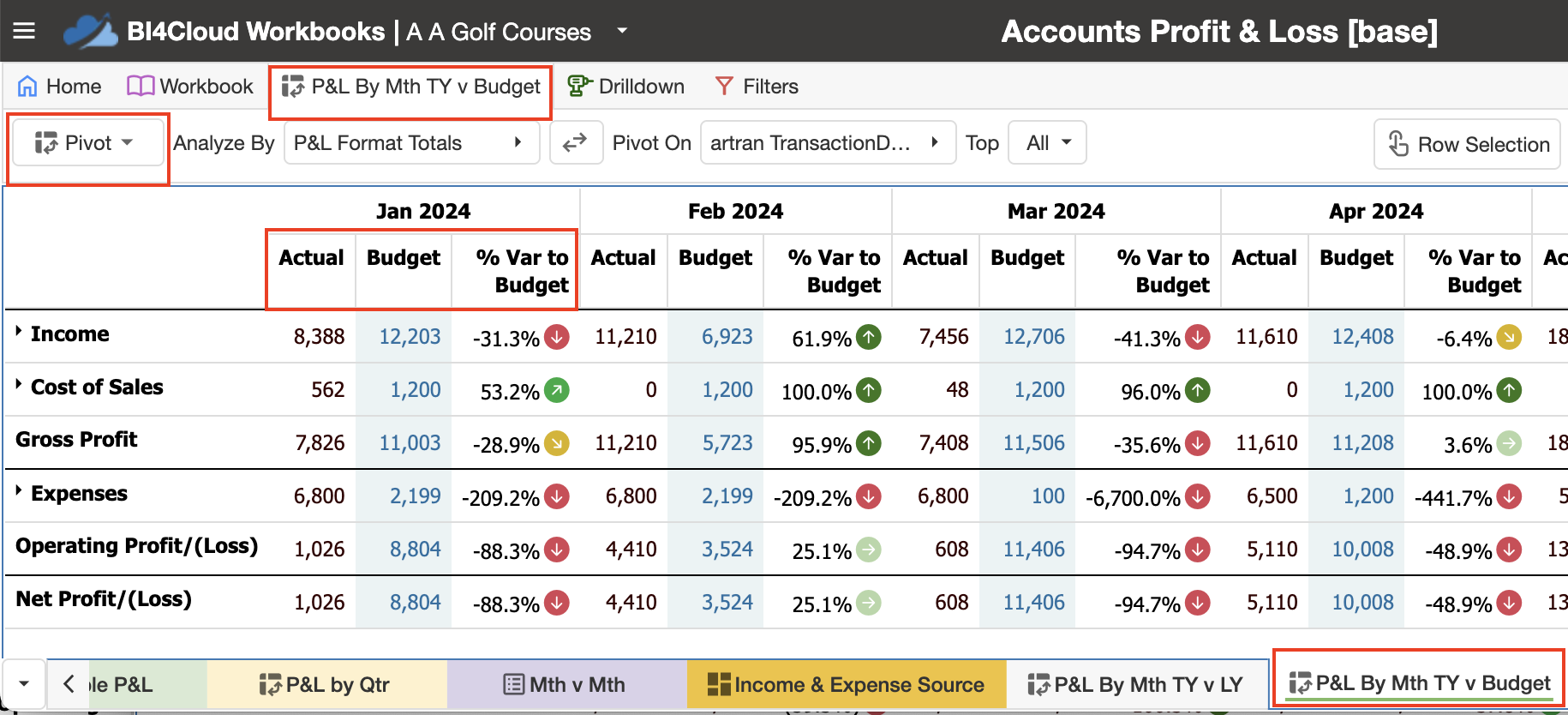This screenshot has height=715, width=1568.
Task: Click the Home house icon
Action: pos(27,87)
